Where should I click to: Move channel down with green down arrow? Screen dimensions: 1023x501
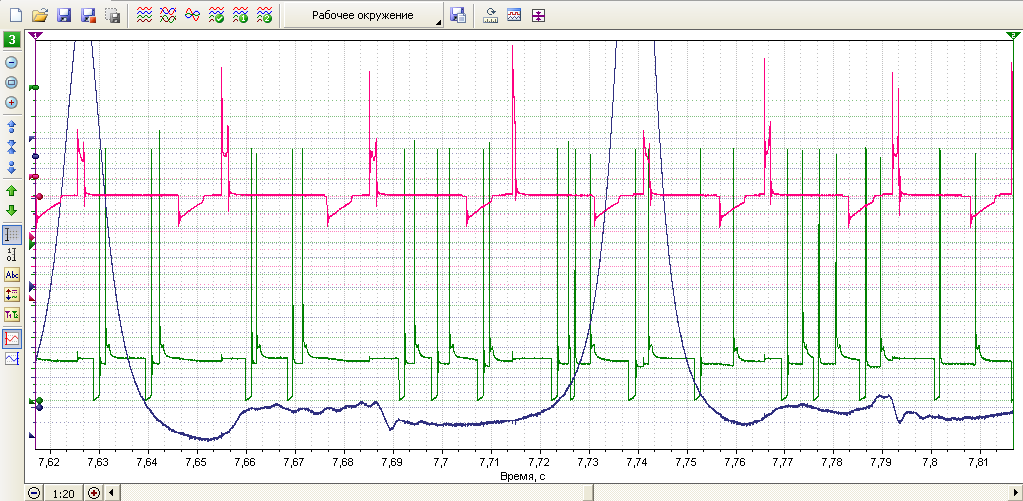[11, 211]
